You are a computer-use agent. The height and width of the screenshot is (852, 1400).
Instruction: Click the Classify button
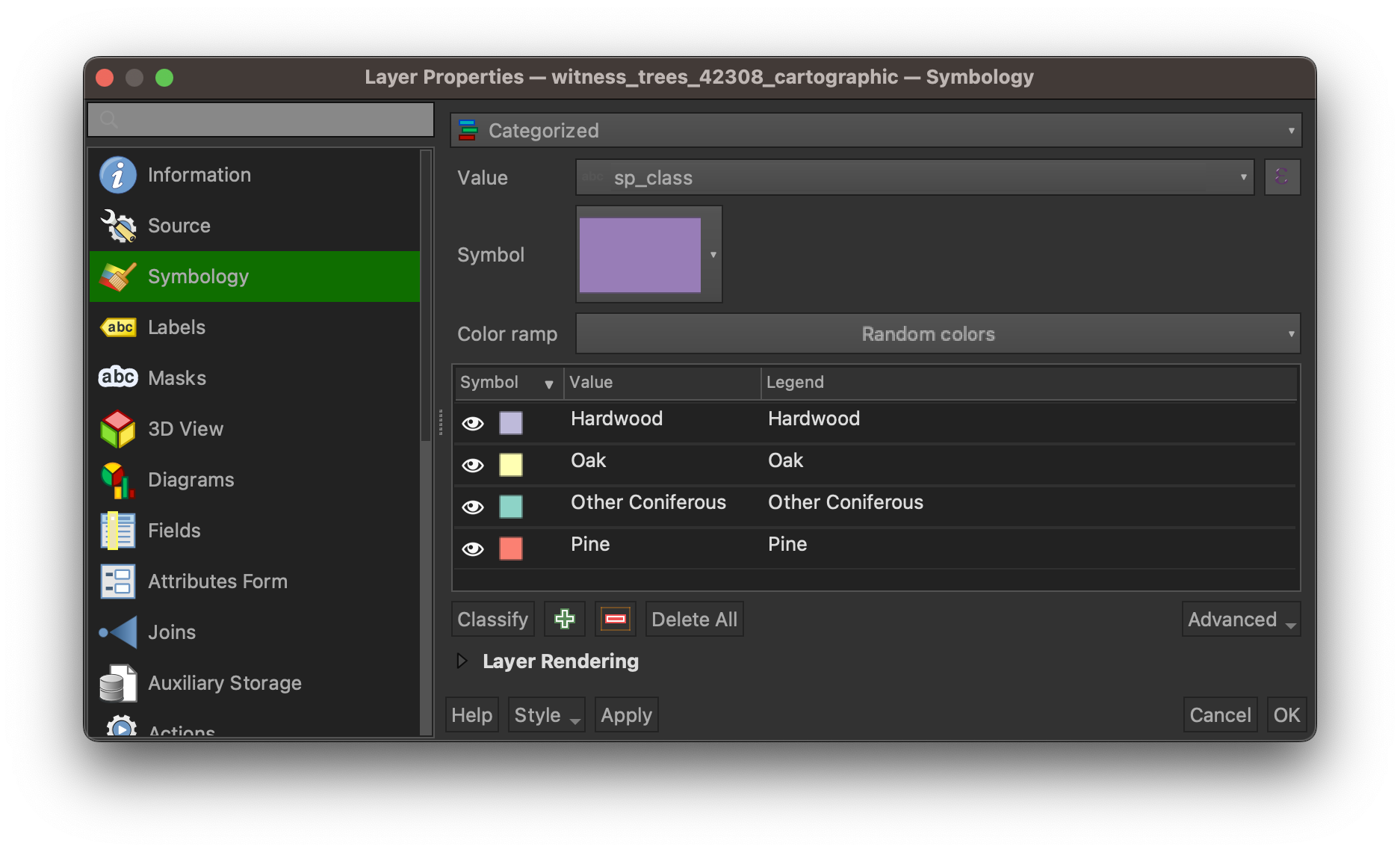click(x=493, y=619)
